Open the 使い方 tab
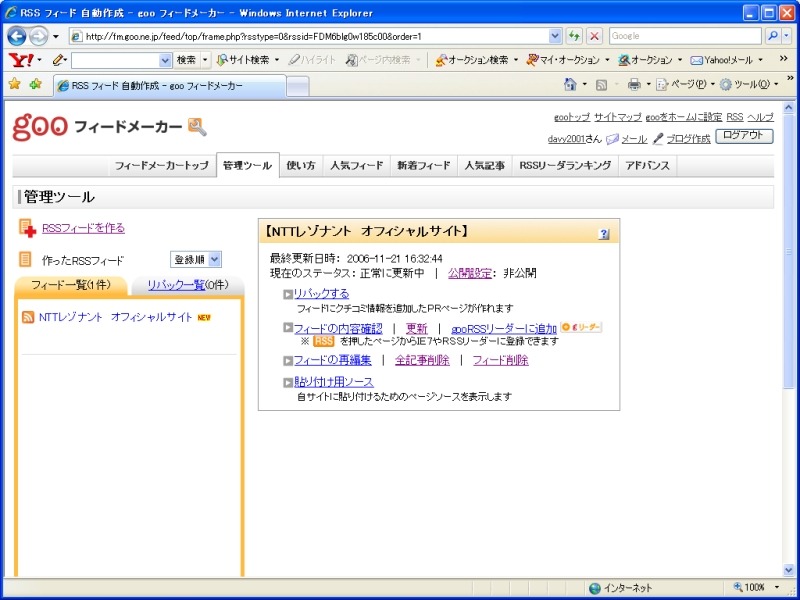800x600 pixels. point(301,165)
